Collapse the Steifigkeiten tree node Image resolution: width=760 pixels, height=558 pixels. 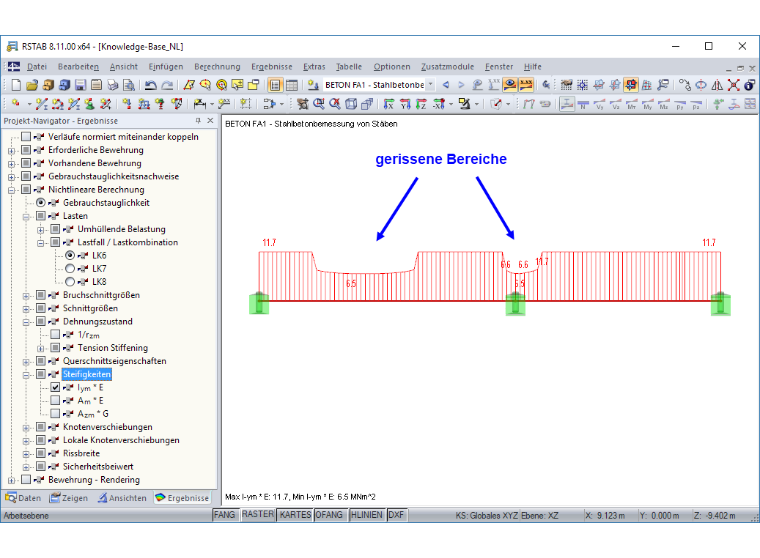tap(26, 375)
